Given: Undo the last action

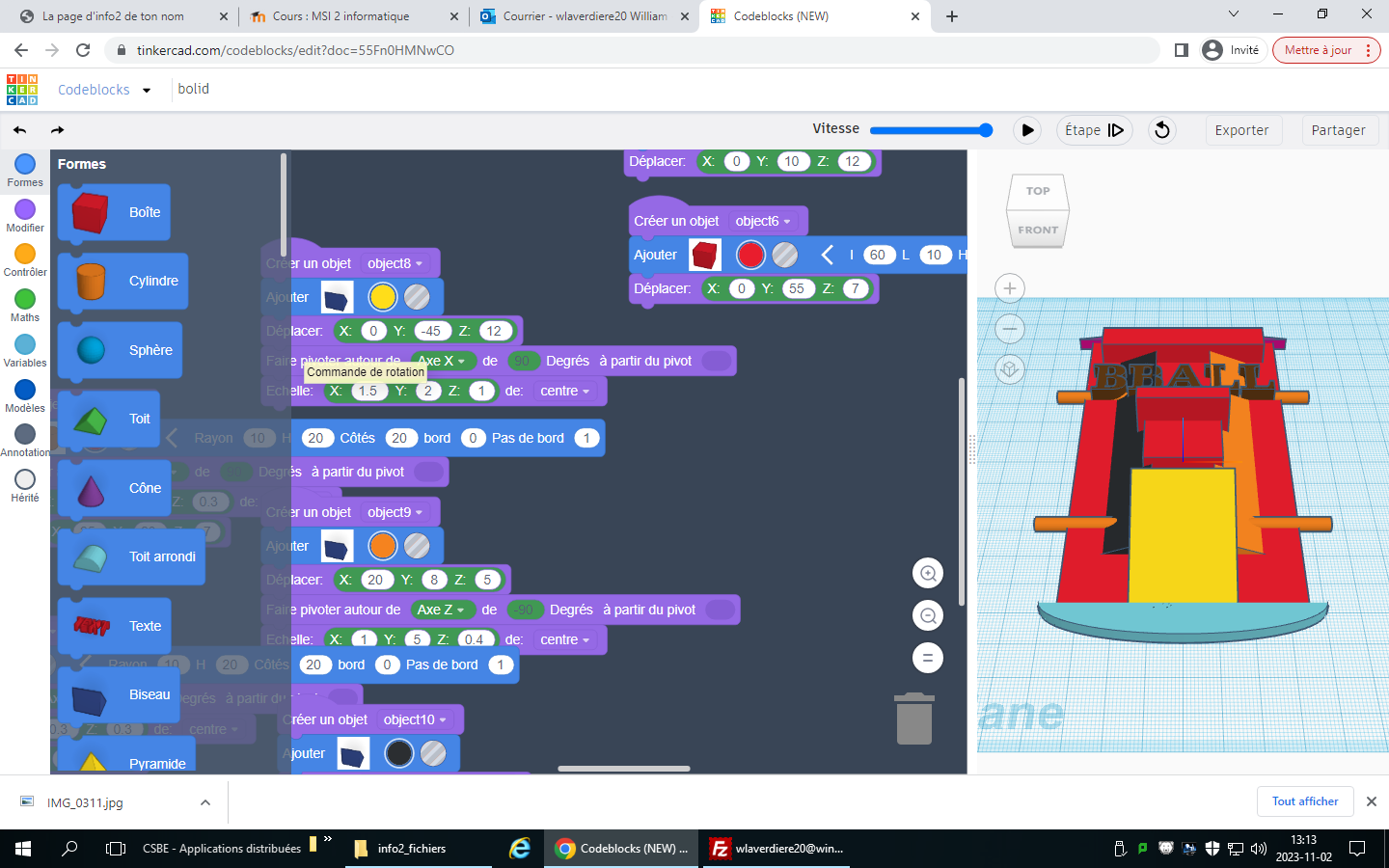Looking at the screenshot, I should 20,130.
